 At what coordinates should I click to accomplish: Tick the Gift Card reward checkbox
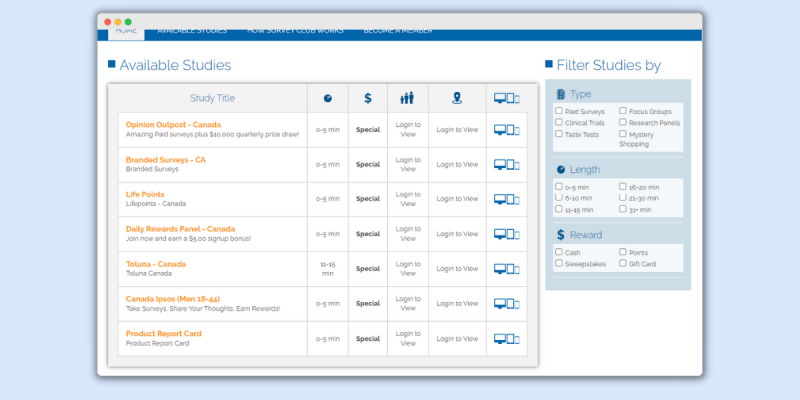(623, 263)
